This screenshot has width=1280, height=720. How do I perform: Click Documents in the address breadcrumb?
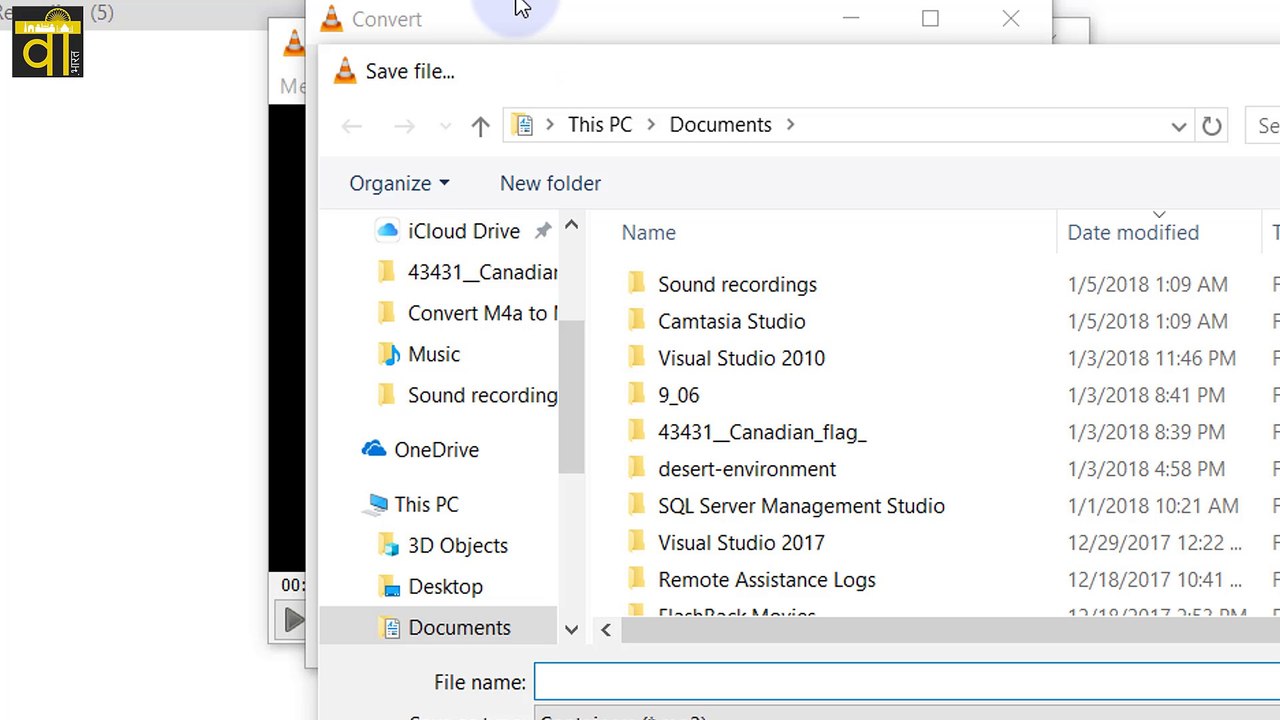pos(720,125)
